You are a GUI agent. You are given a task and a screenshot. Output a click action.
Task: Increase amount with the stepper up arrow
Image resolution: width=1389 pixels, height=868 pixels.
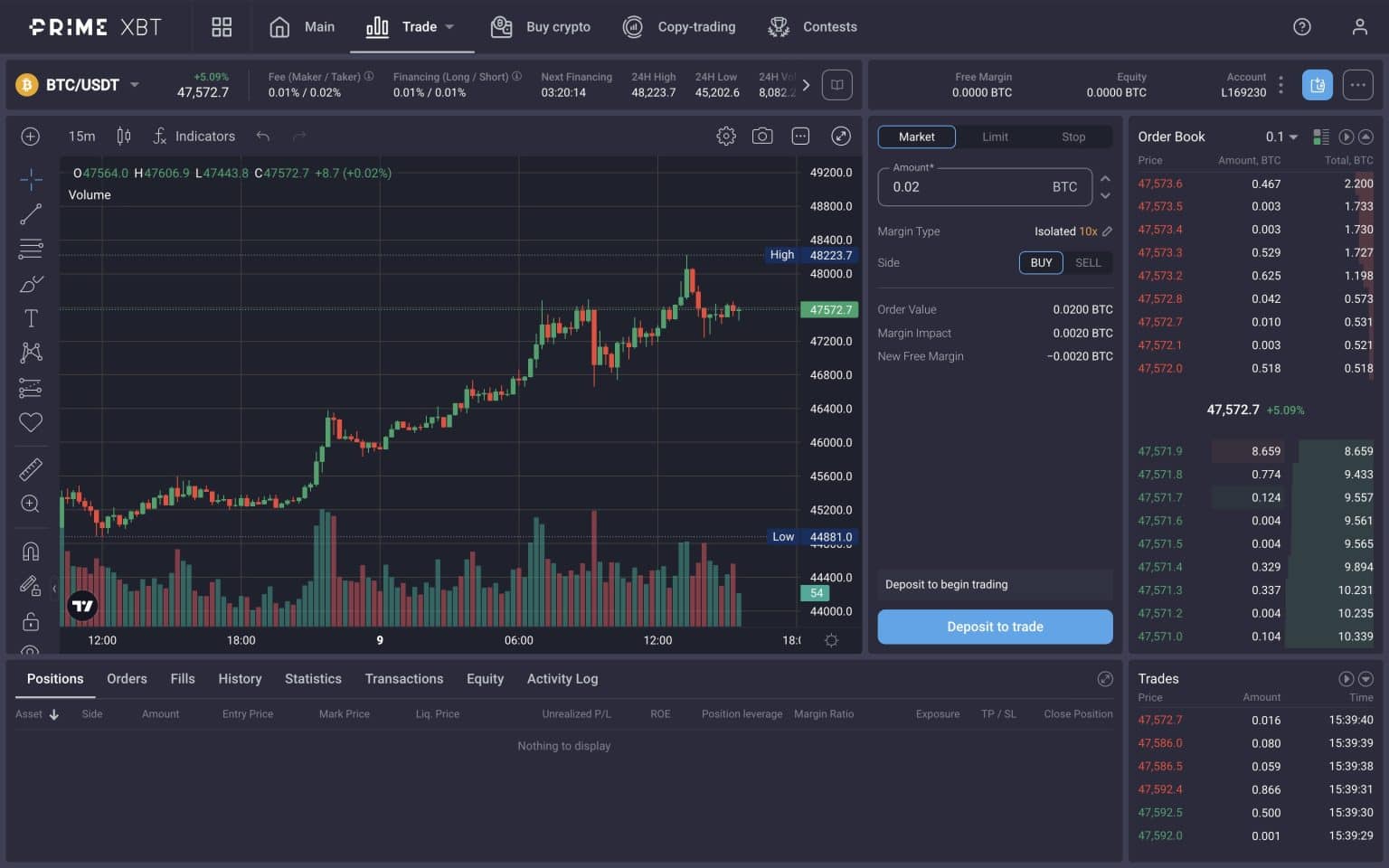[1105, 179]
